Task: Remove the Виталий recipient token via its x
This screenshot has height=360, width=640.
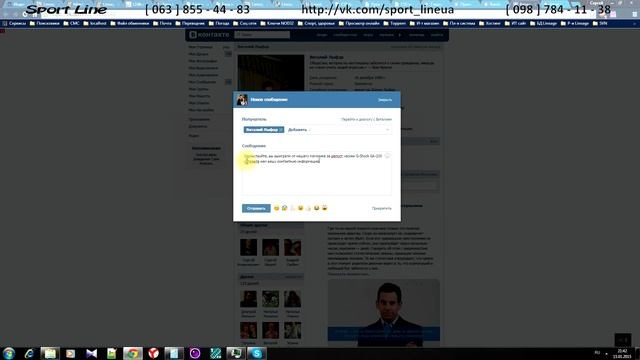Action: pos(281,130)
